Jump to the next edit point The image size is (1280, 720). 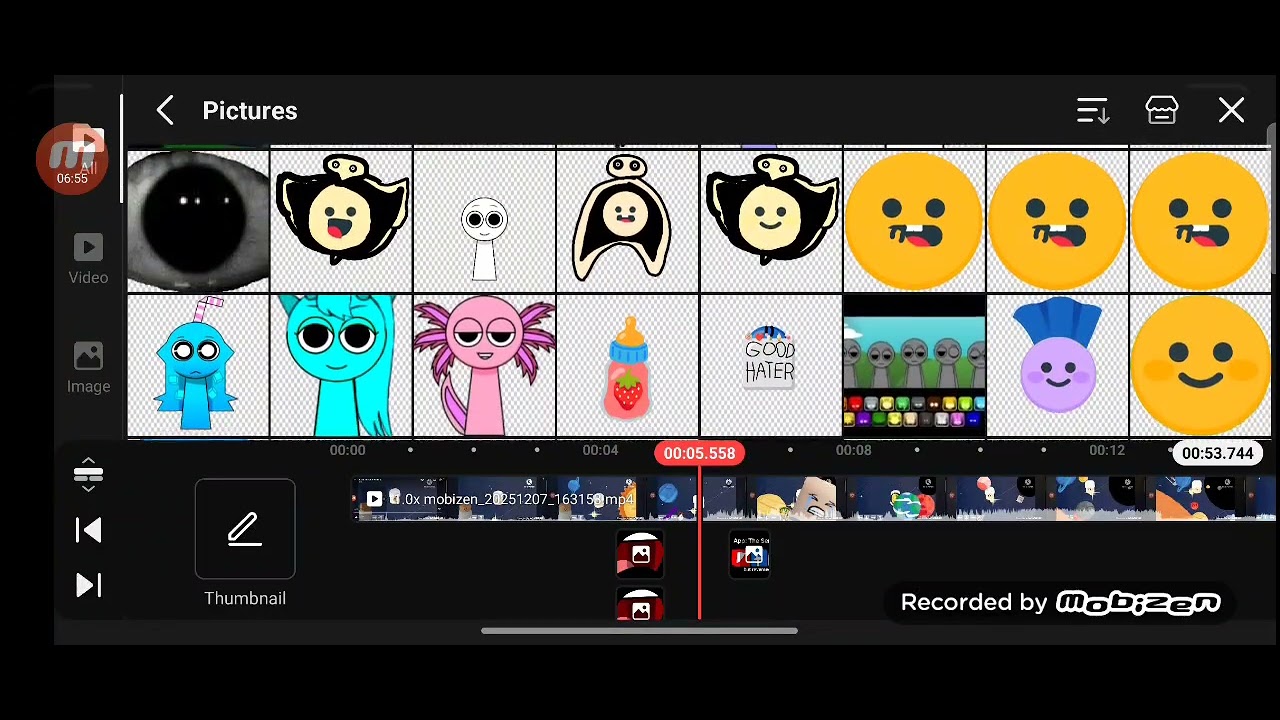click(88, 585)
